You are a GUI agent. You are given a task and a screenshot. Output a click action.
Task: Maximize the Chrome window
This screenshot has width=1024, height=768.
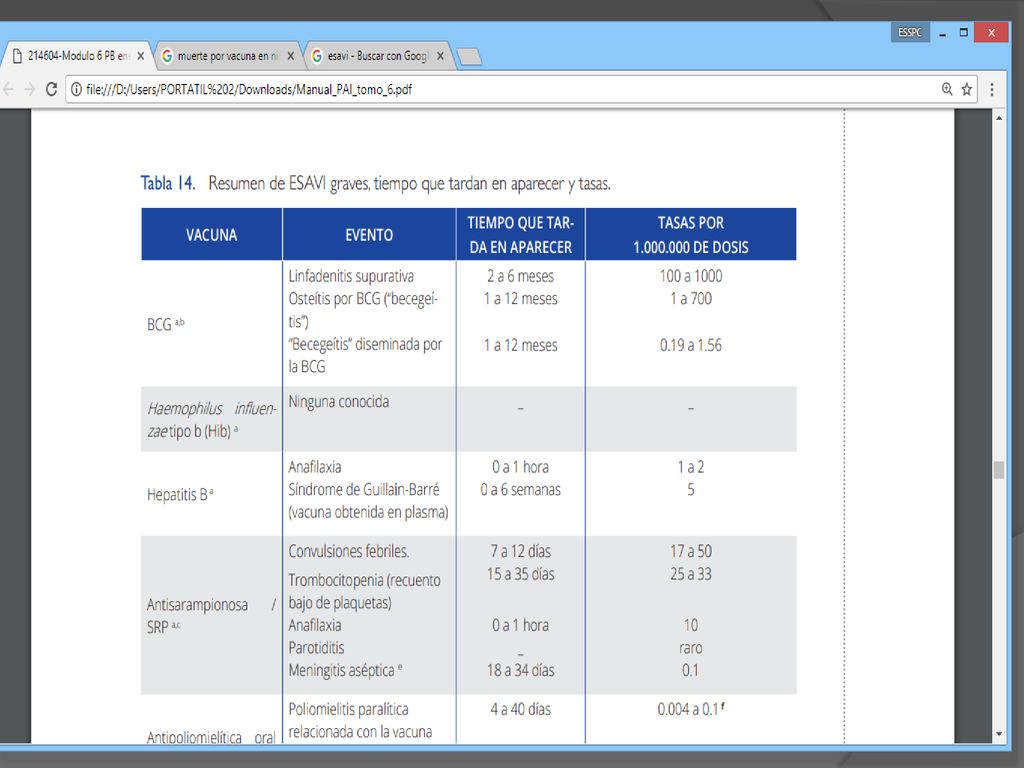point(963,33)
